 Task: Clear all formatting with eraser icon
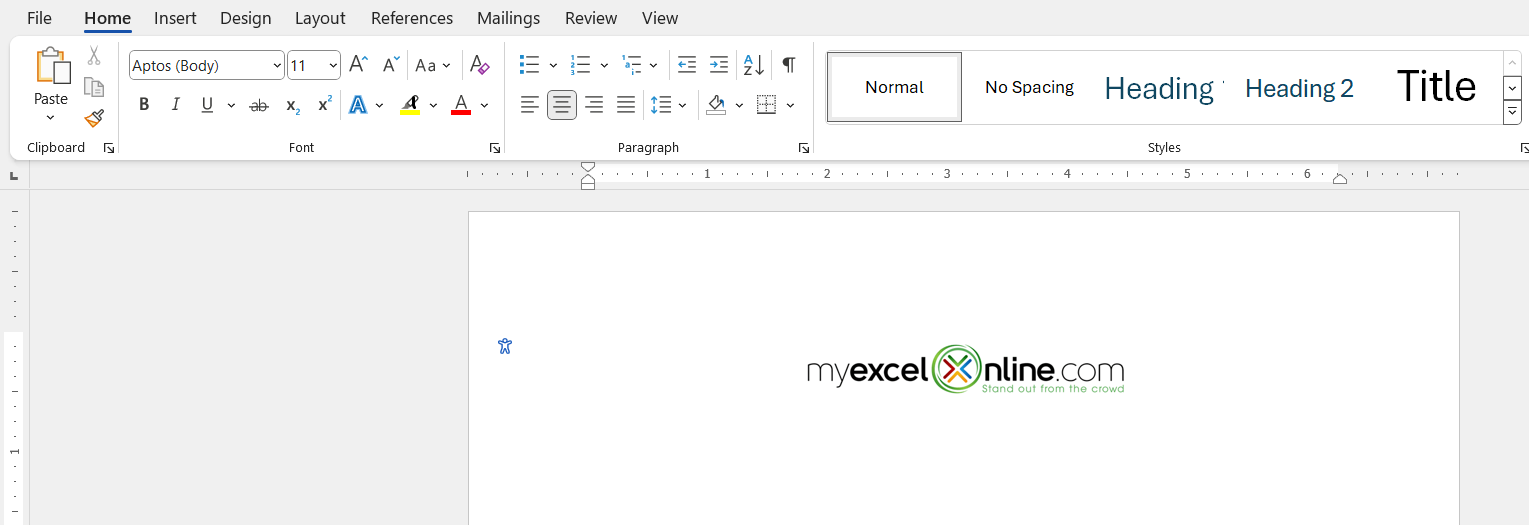pos(480,65)
